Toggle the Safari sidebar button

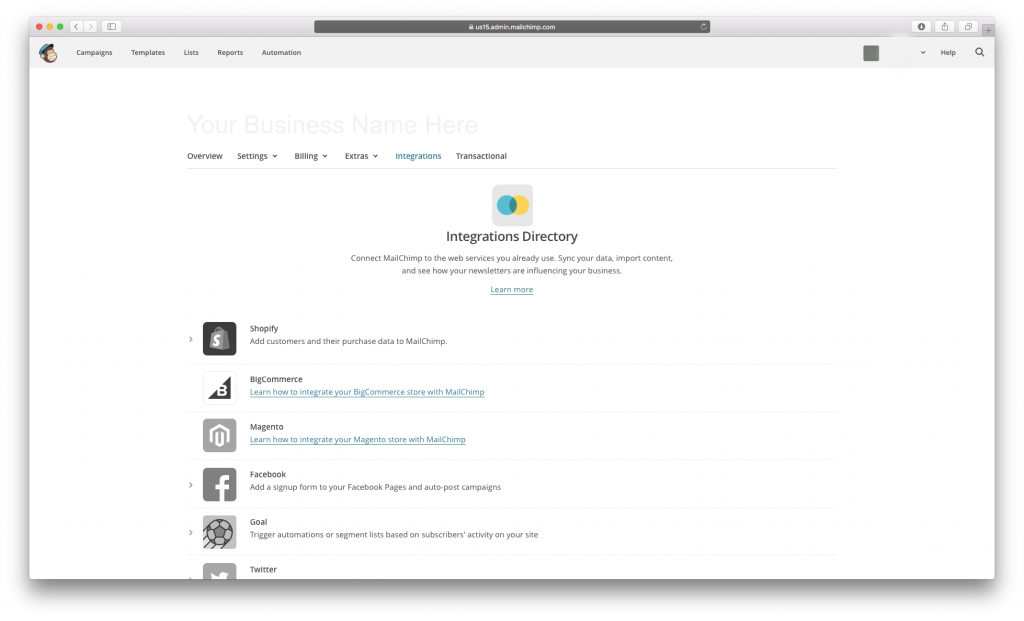[x=112, y=27]
